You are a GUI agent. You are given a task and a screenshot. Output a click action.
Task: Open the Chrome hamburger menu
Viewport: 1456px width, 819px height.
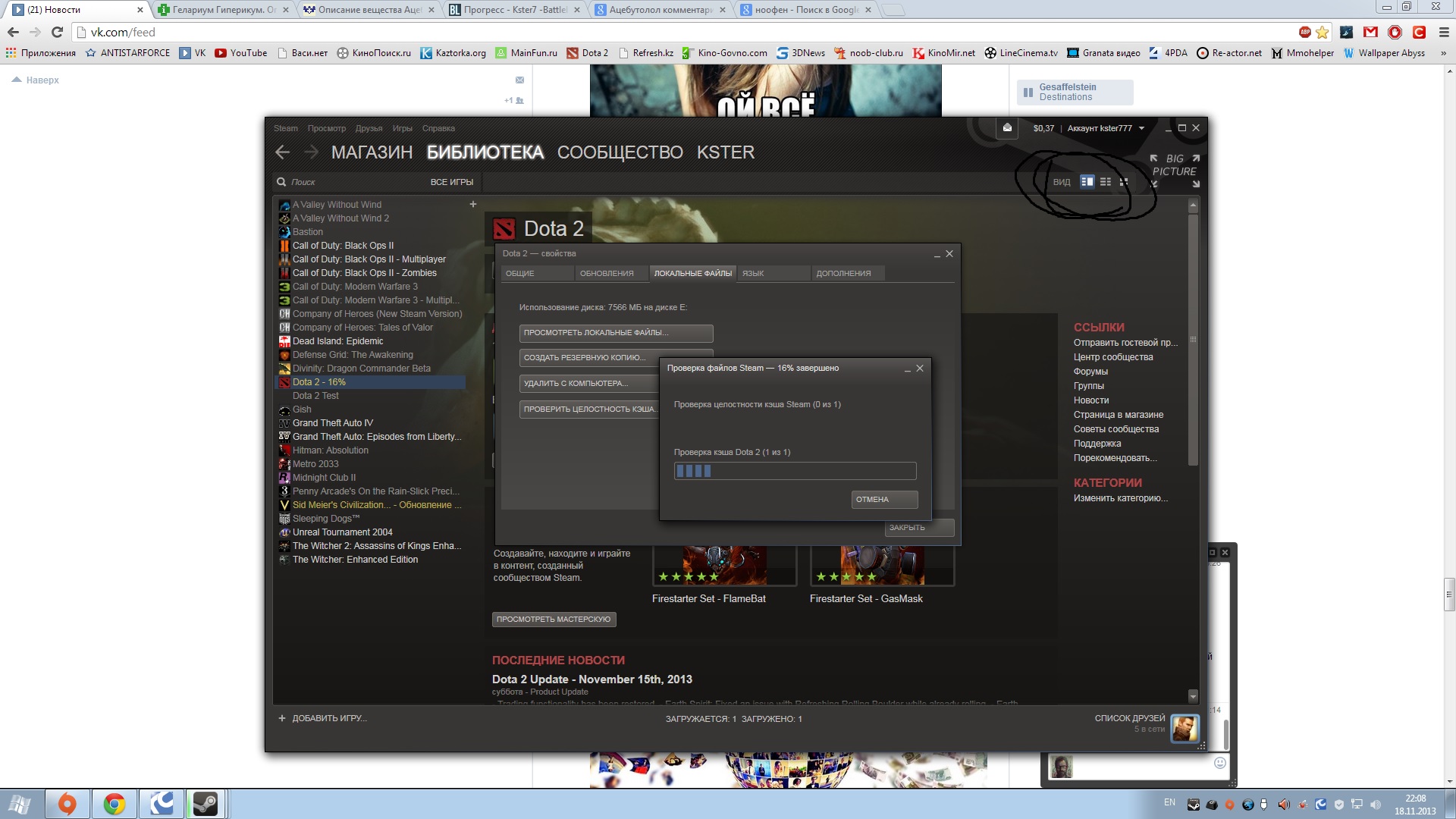(x=1444, y=32)
